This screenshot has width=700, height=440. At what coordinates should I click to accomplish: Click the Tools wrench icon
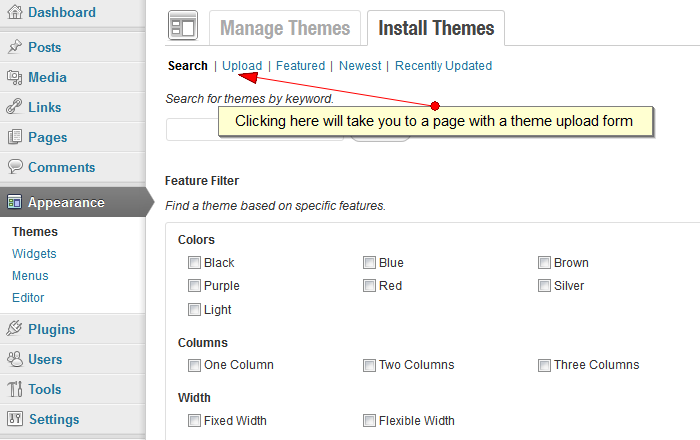coord(14,389)
